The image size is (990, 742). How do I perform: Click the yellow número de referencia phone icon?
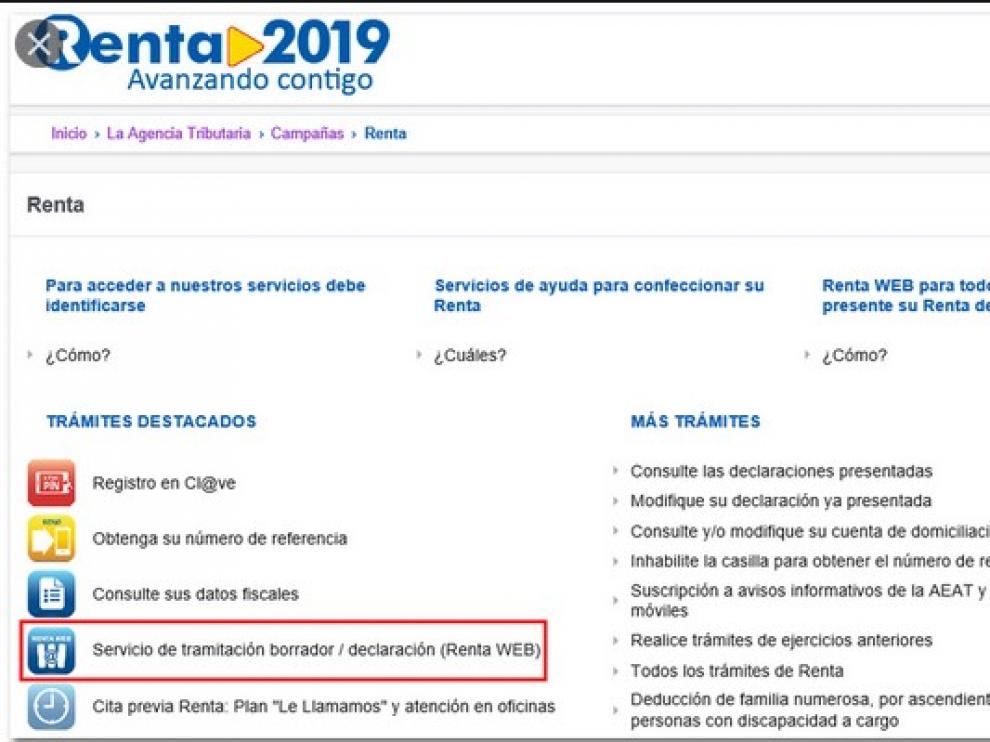(x=51, y=539)
